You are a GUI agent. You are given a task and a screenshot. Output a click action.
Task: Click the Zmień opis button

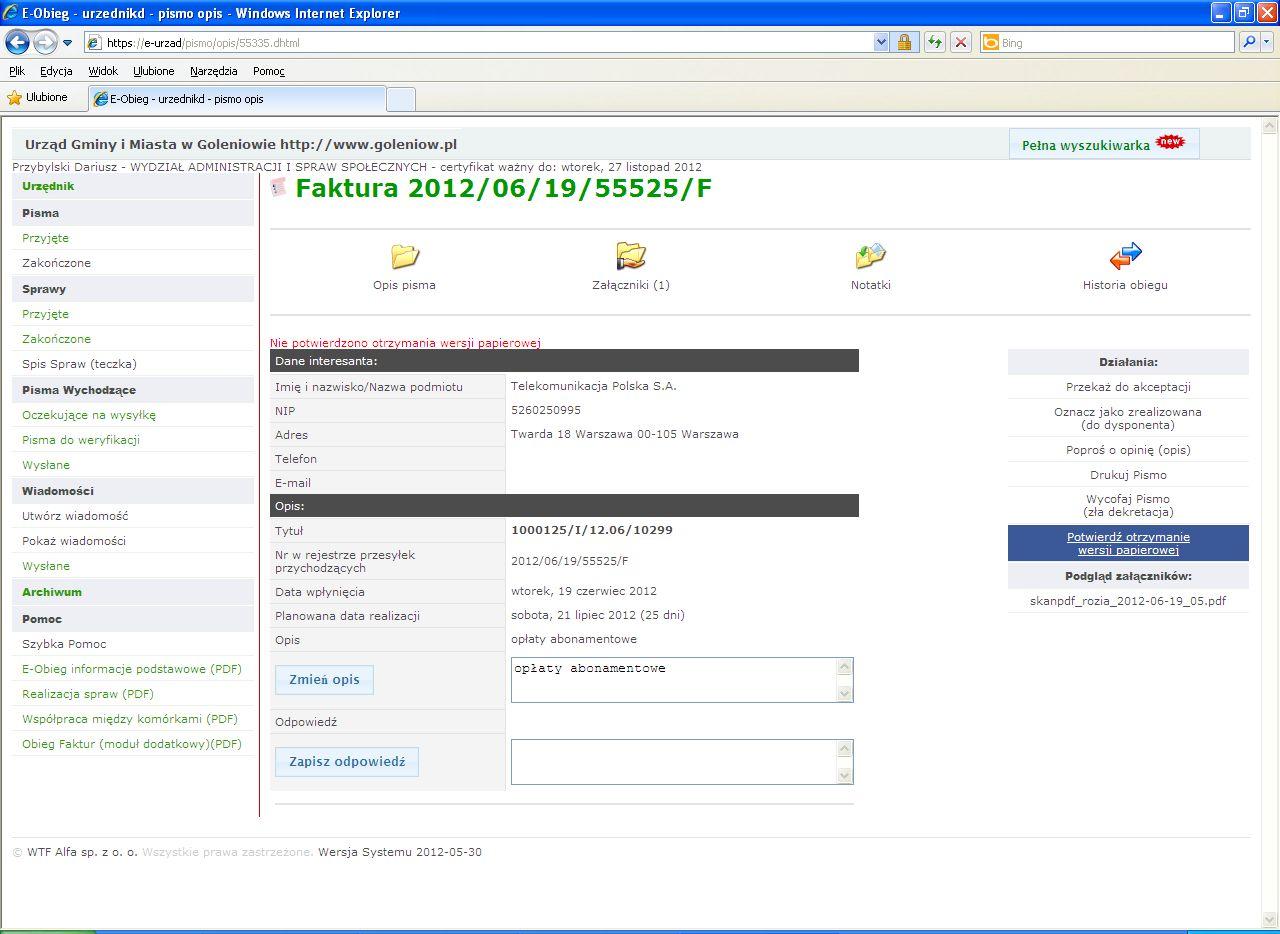point(324,680)
